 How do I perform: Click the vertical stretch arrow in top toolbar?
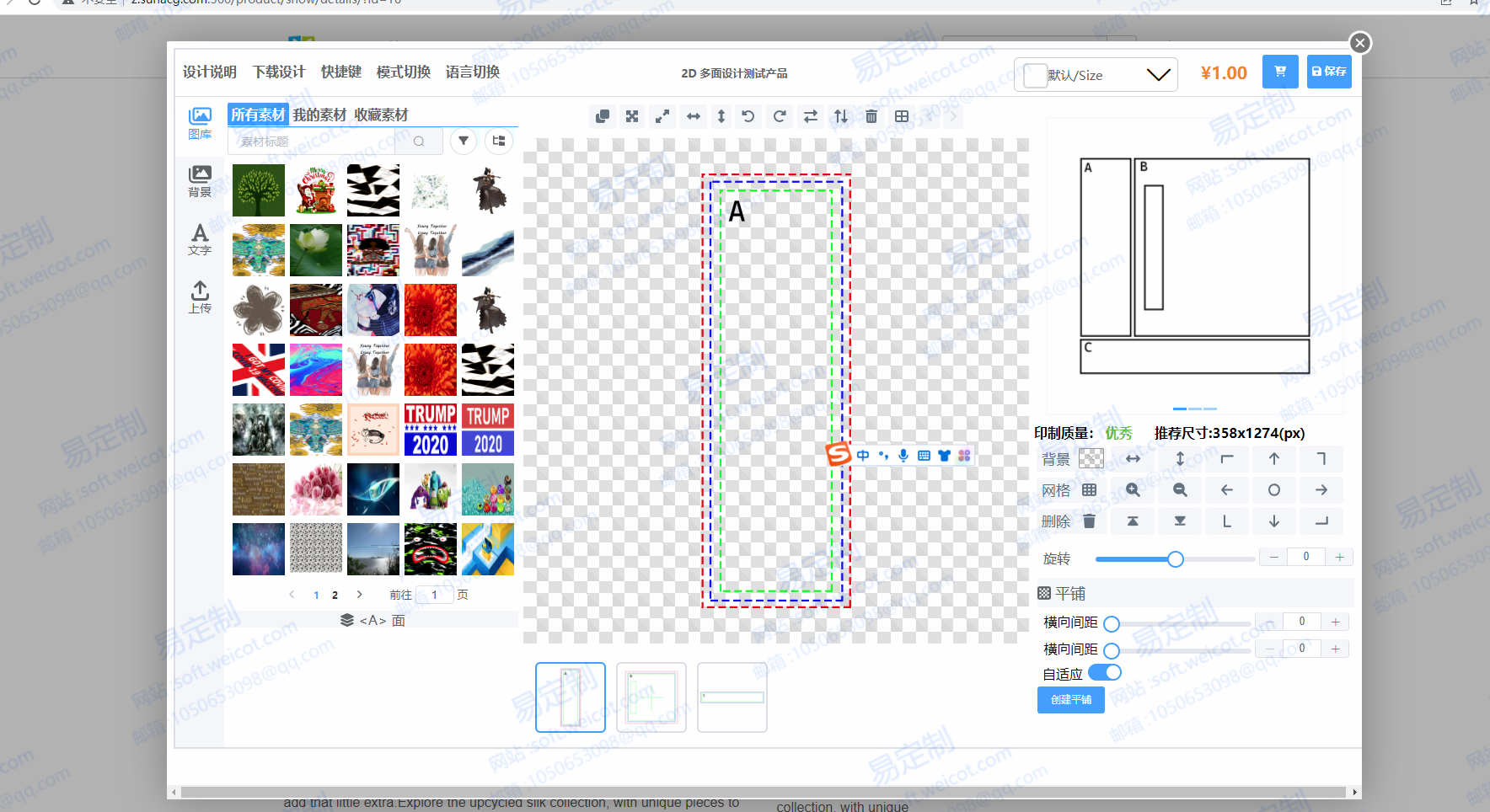(x=721, y=116)
